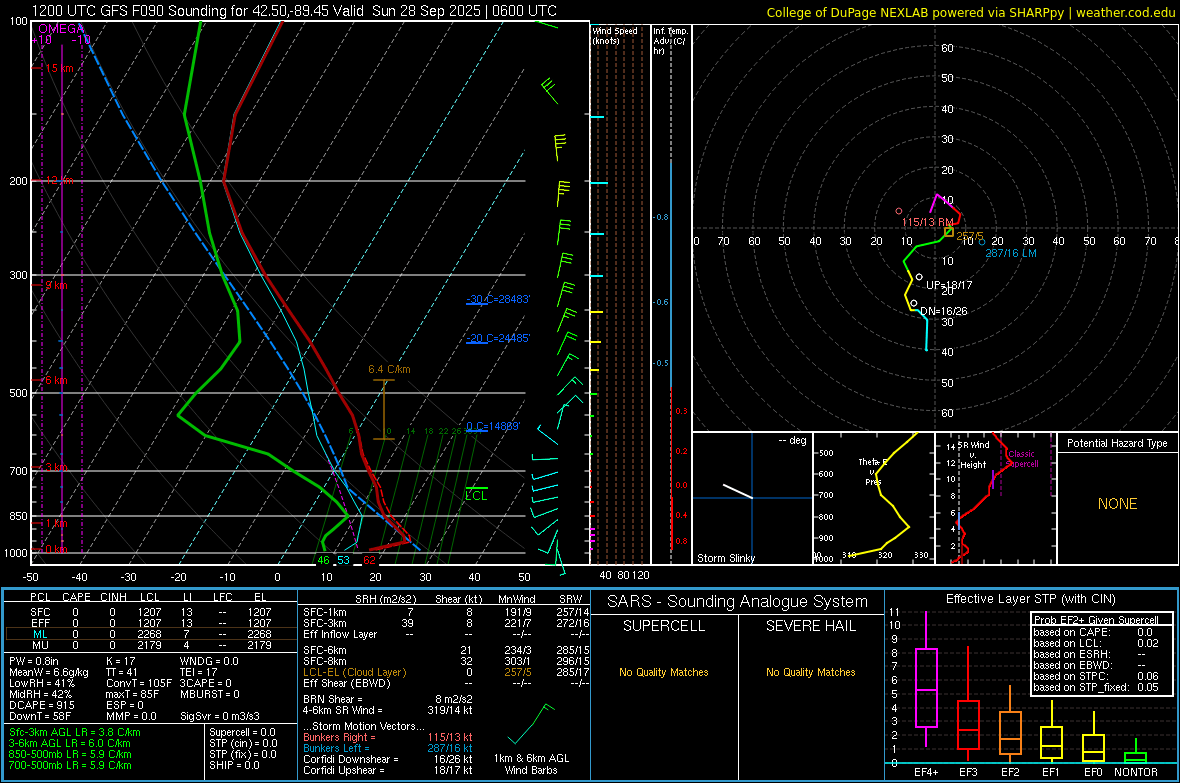The image size is (1180, 783).
Task: Click the 'STP (cin) = 0.0' value
Action: pyautogui.click(x=243, y=743)
